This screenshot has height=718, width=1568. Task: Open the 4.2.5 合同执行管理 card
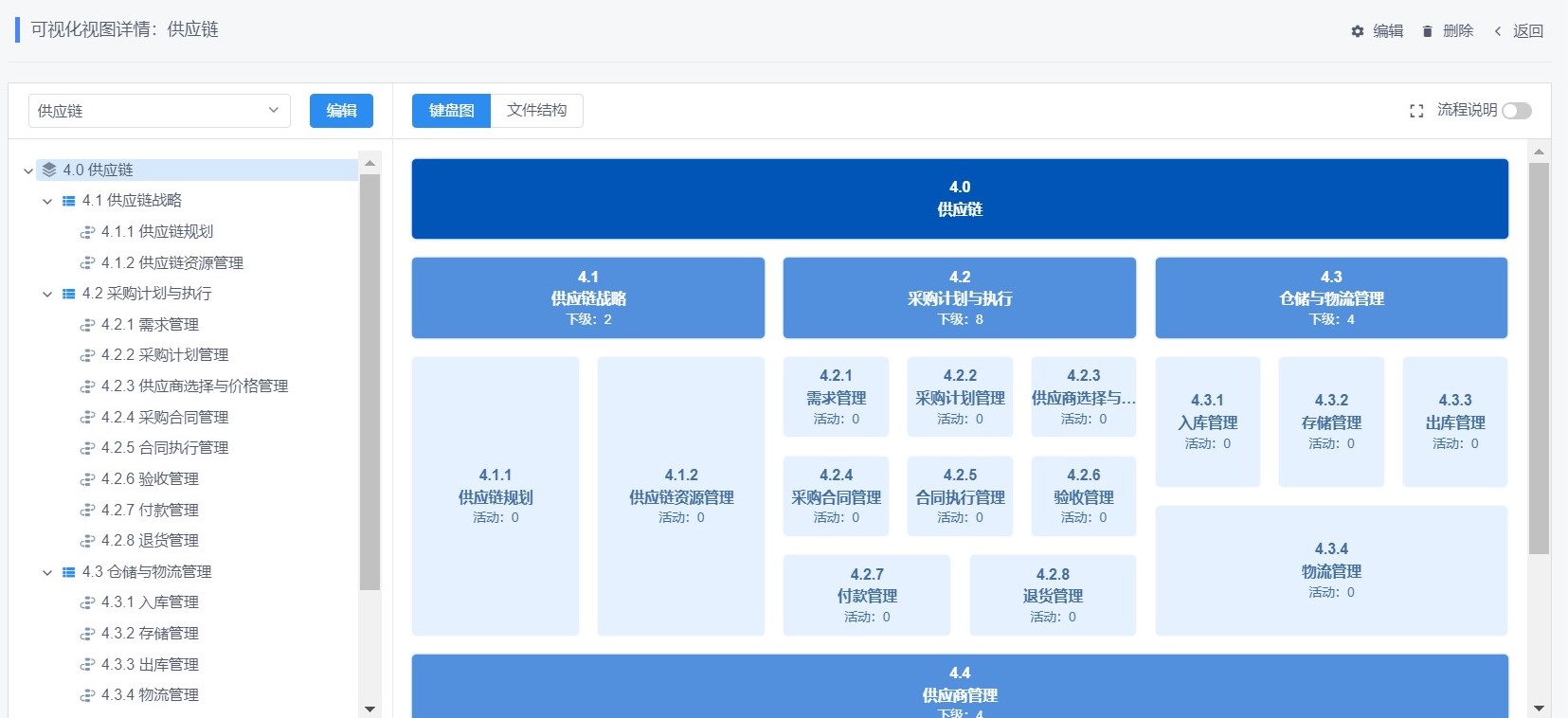pos(960,496)
